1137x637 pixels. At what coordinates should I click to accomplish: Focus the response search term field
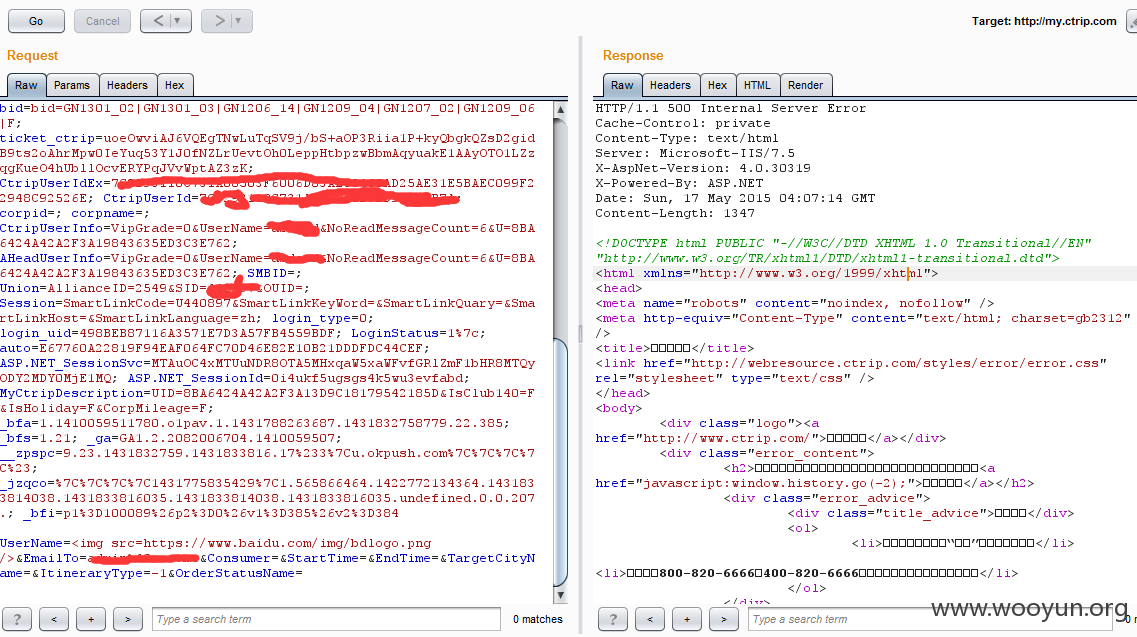coord(930,619)
